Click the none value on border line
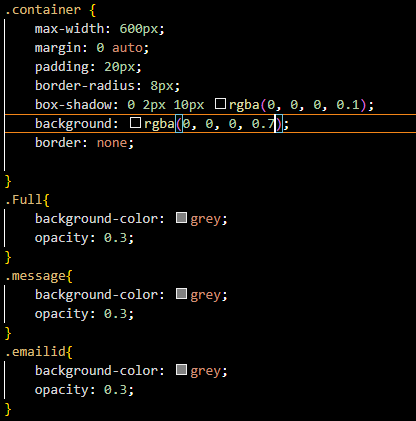 [112, 143]
